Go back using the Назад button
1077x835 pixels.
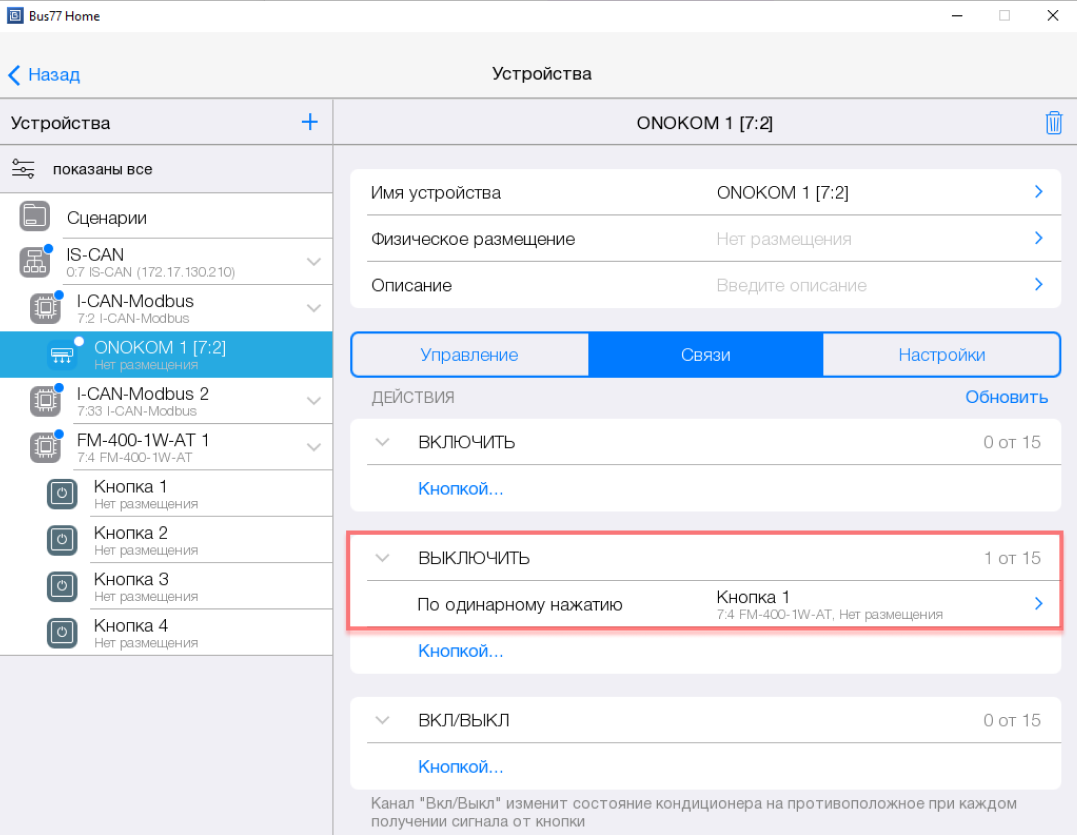[44, 74]
